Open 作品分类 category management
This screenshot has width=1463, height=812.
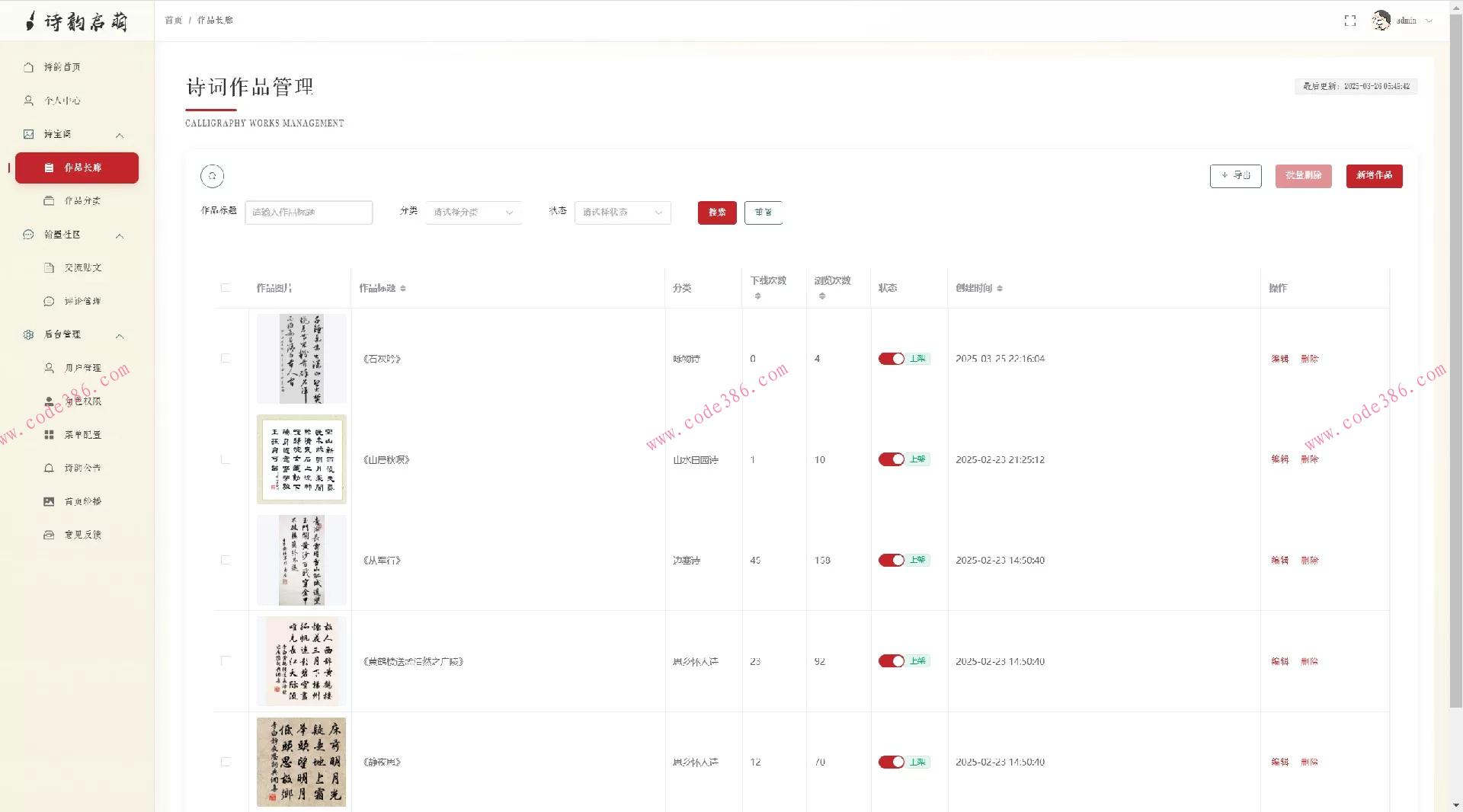pyautogui.click(x=49, y=200)
